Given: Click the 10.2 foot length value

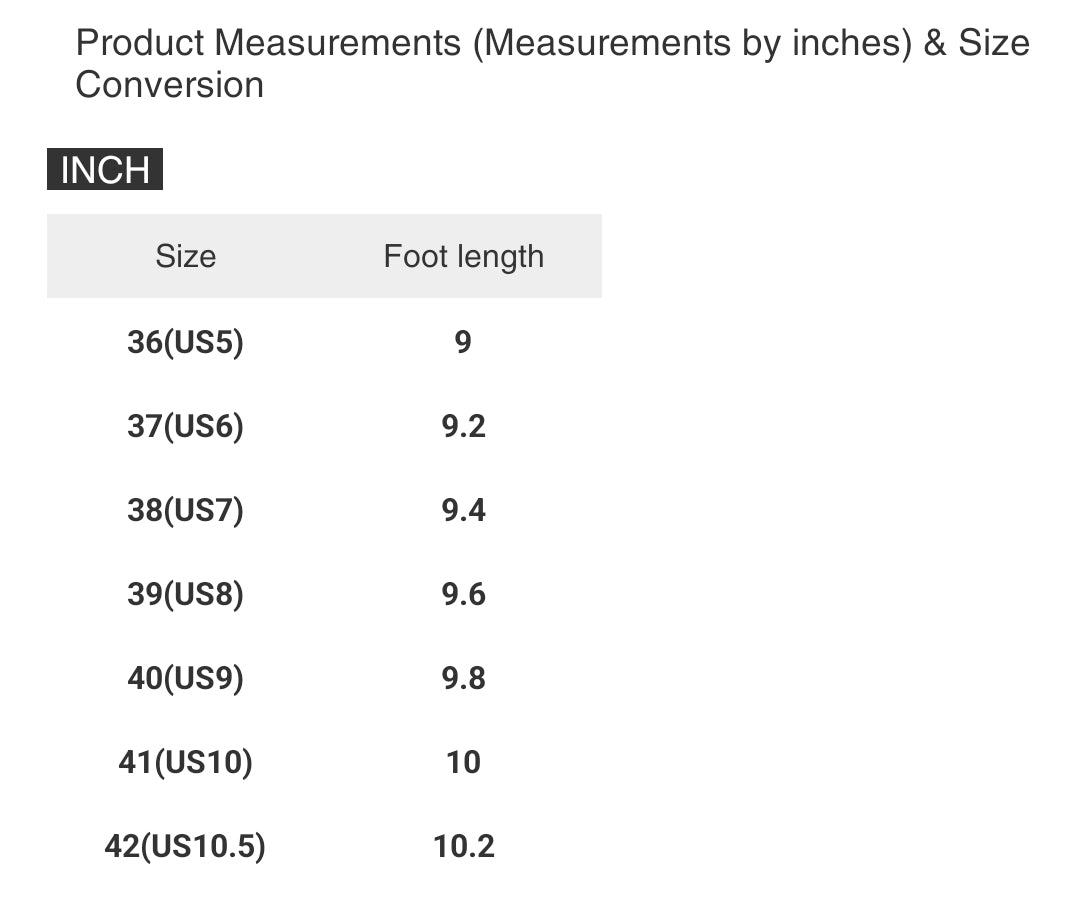Looking at the screenshot, I should (463, 847).
